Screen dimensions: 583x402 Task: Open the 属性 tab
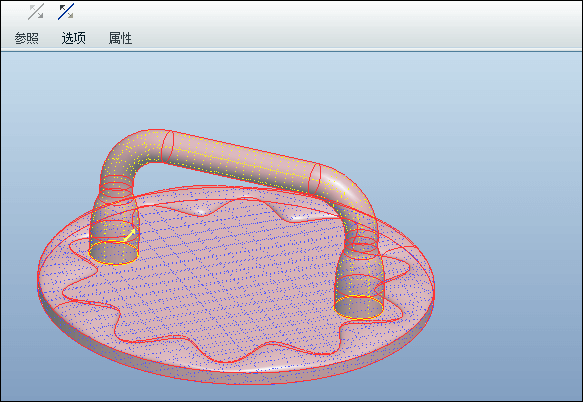(120, 38)
